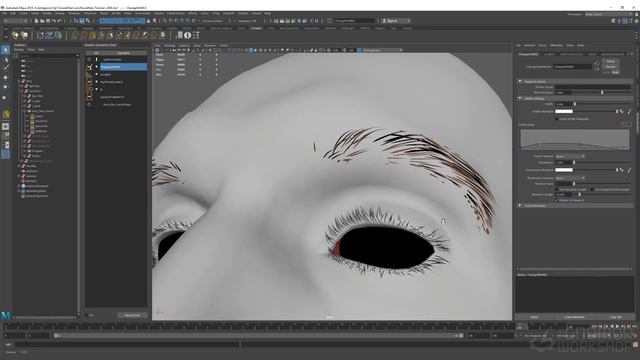The image size is (640, 360).
Task: Activate the Select tool in the toolbox
Action: [x=5, y=50]
